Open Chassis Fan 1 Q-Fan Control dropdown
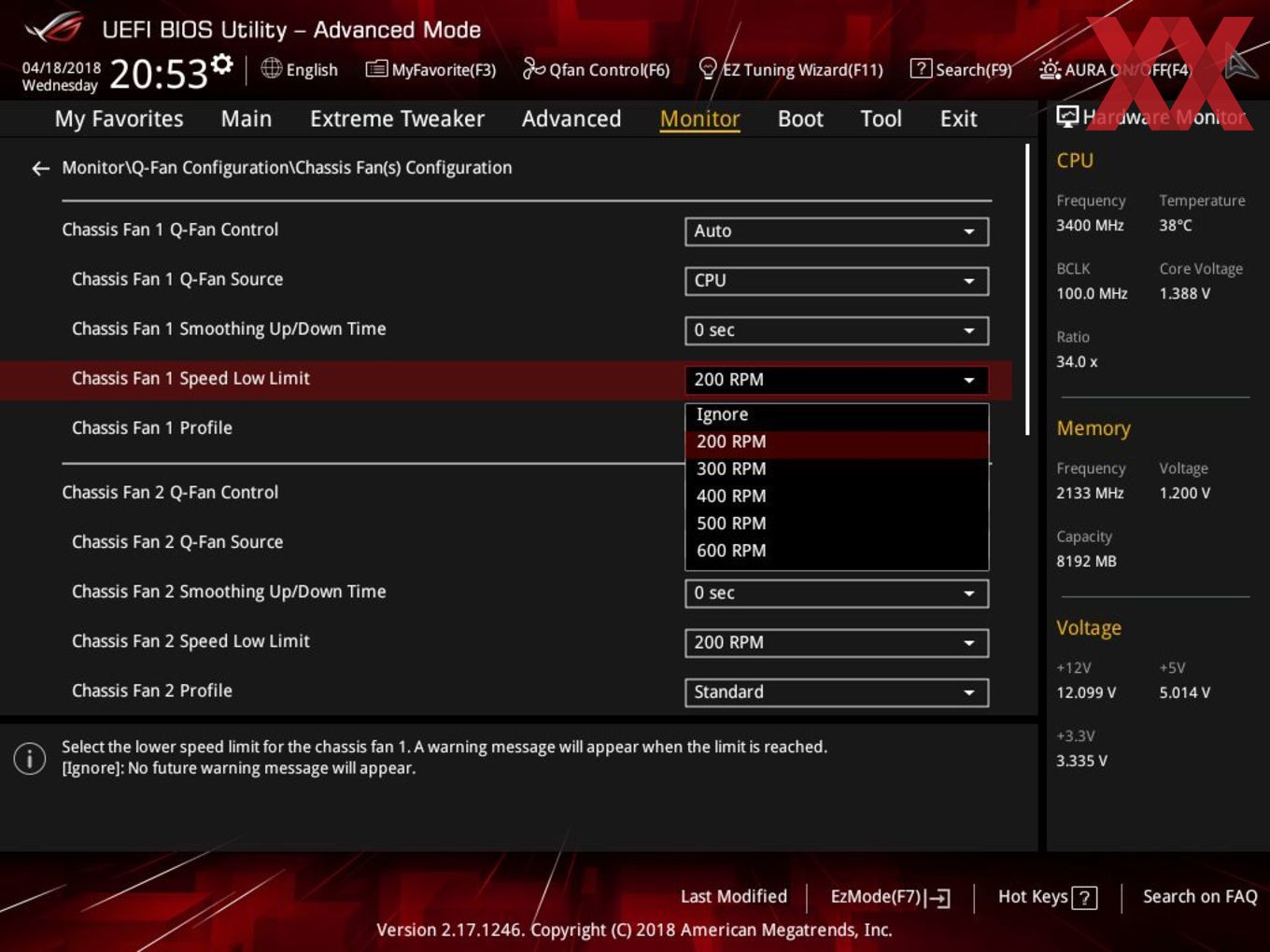Image resolution: width=1270 pixels, height=952 pixels. 837,231
